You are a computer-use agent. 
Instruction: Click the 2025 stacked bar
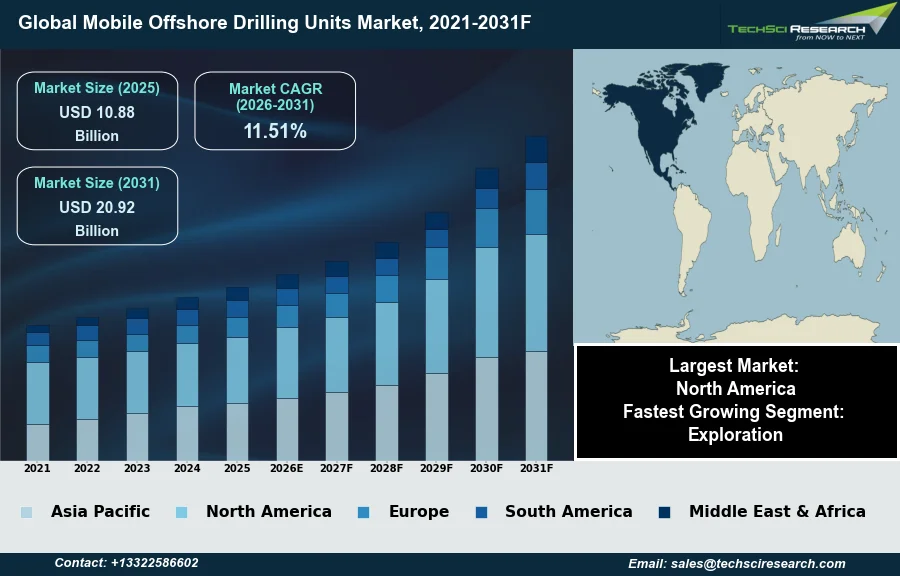click(x=237, y=375)
